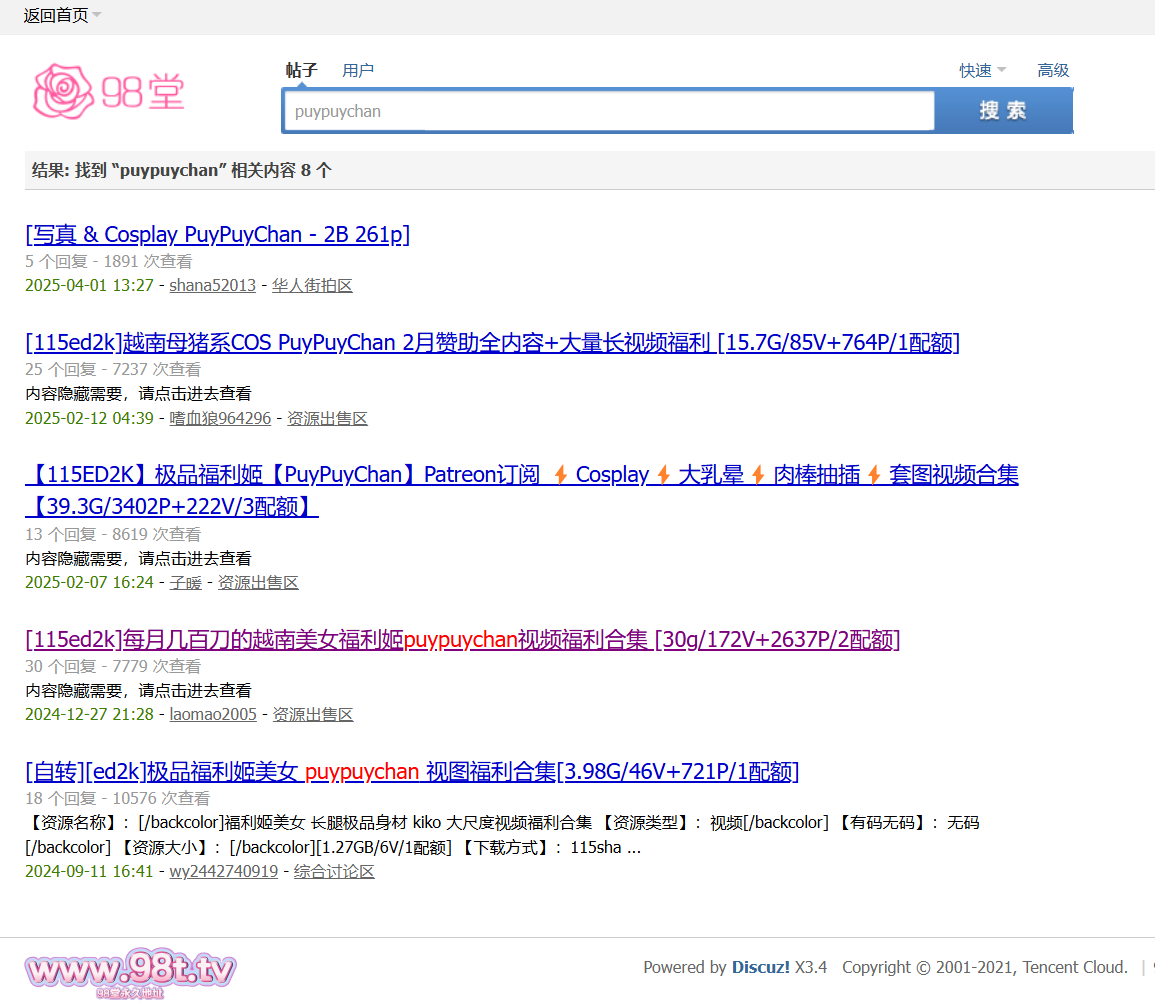Switch to the 用户 search tab
Viewport: 1155px width, 1008px height.
click(358, 70)
